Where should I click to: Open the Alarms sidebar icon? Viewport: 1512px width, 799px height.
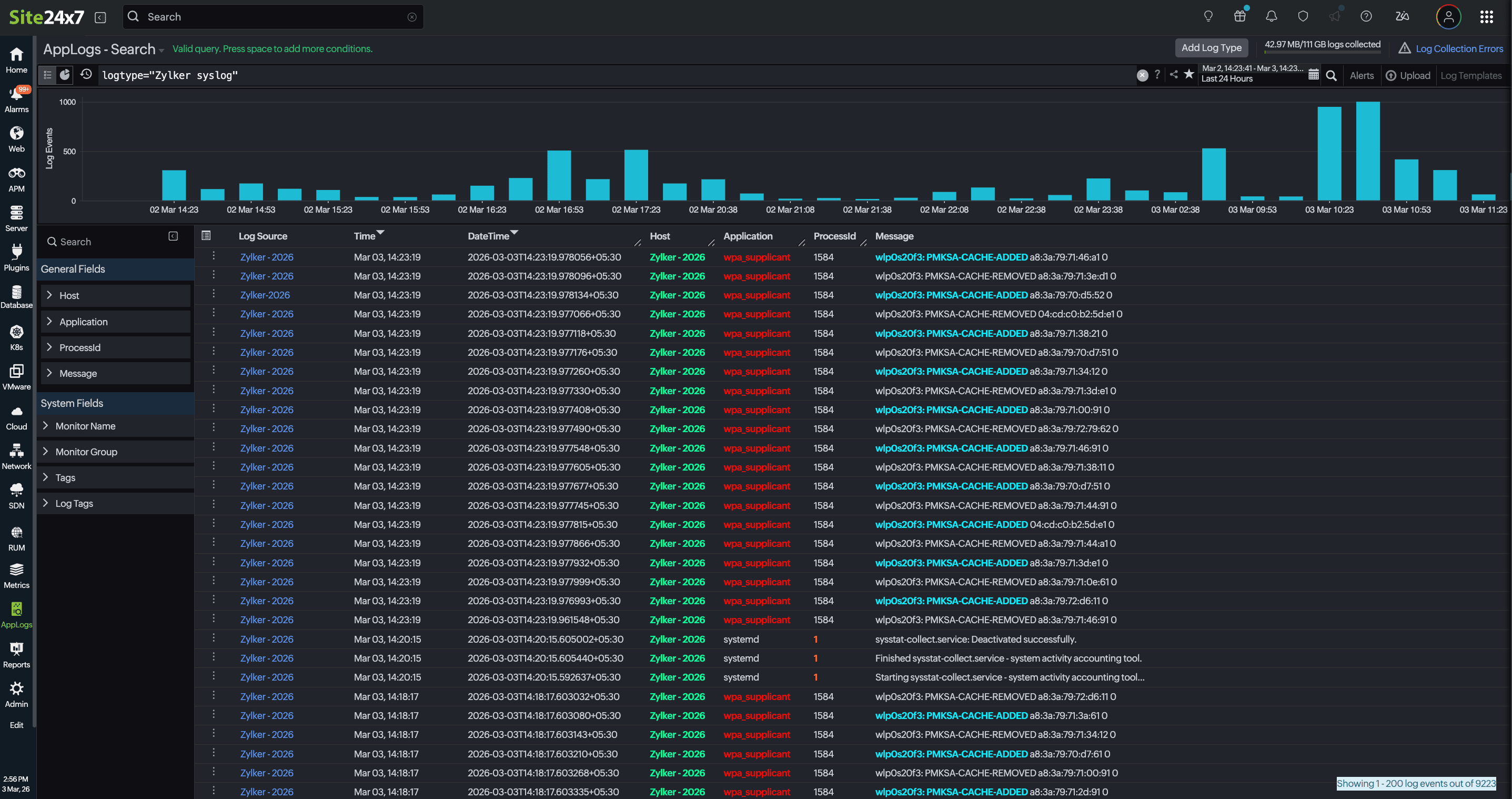coord(16,98)
